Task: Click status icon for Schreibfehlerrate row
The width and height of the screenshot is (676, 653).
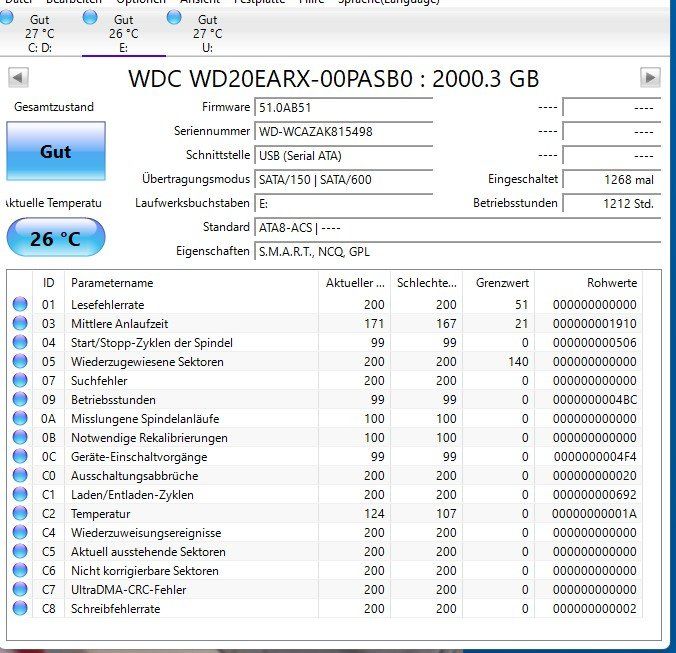Action: point(20,608)
